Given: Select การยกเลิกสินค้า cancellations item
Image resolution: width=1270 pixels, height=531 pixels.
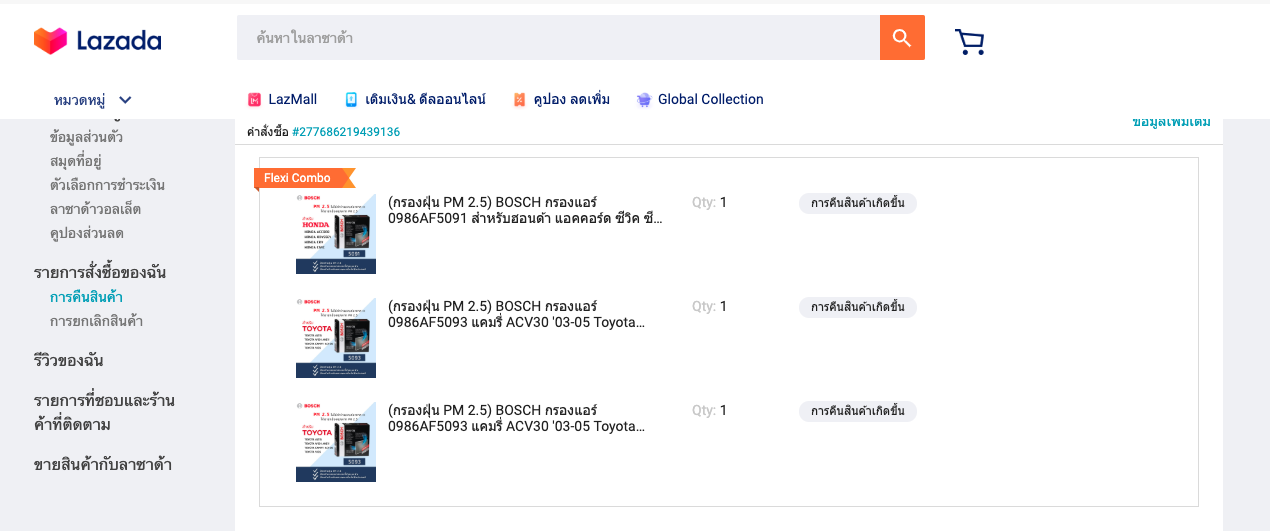Looking at the screenshot, I should (96, 321).
